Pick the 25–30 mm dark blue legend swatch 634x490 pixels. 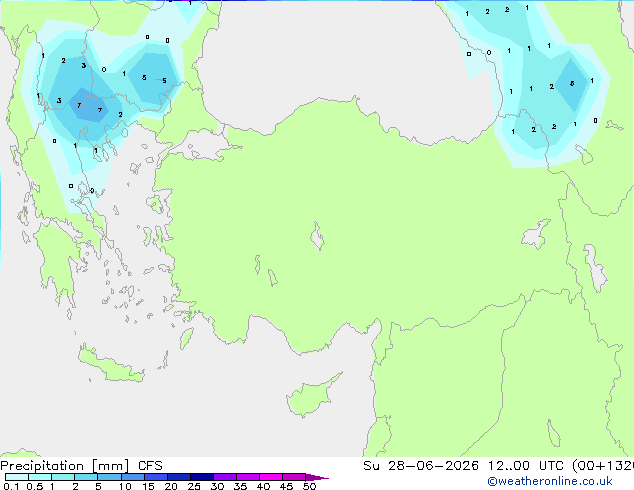click(x=201, y=477)
